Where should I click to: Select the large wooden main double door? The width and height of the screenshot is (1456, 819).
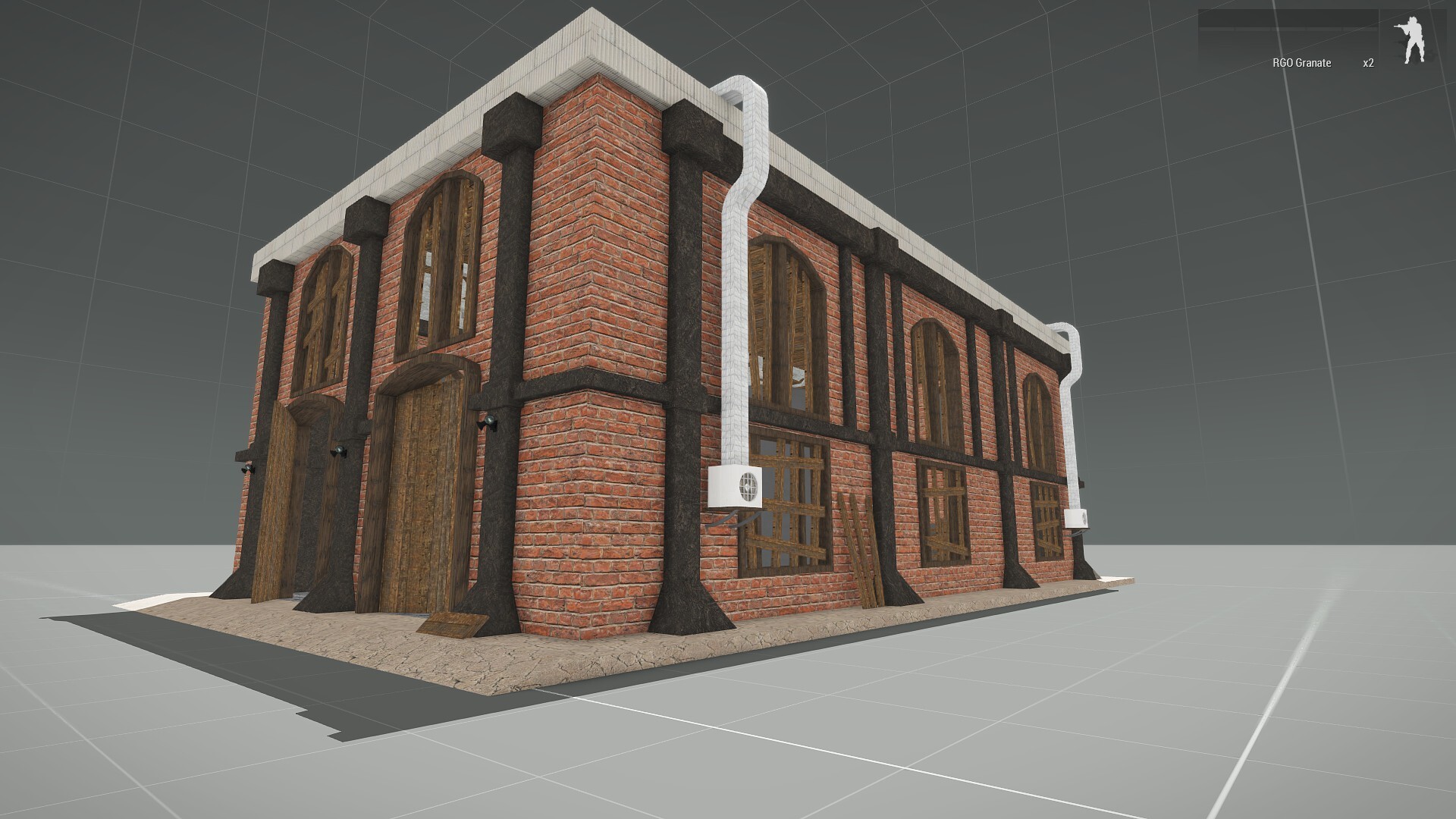click(x=419, y=493)
